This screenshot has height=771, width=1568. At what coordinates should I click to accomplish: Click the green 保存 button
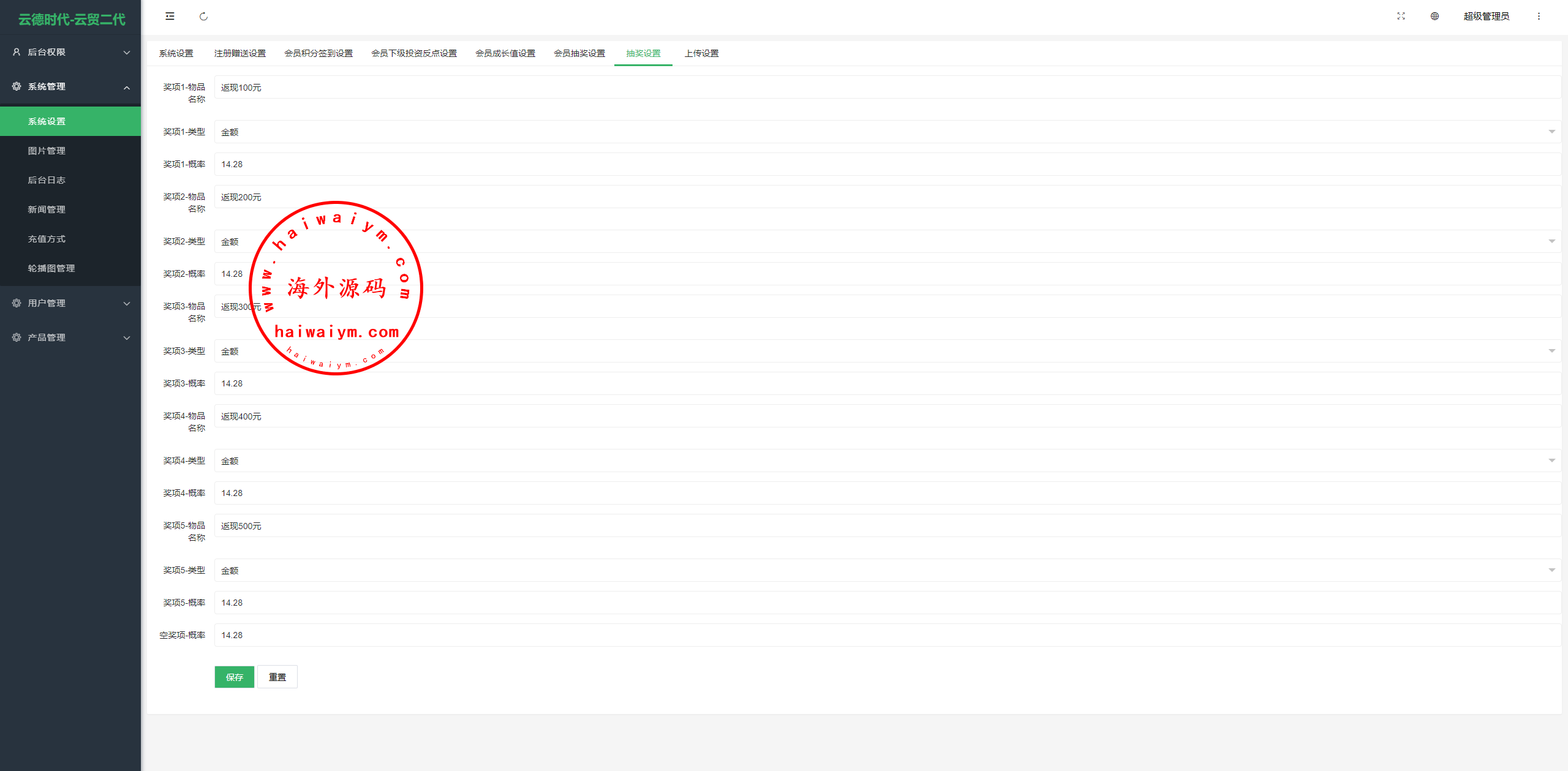click(x=234, y=677)
